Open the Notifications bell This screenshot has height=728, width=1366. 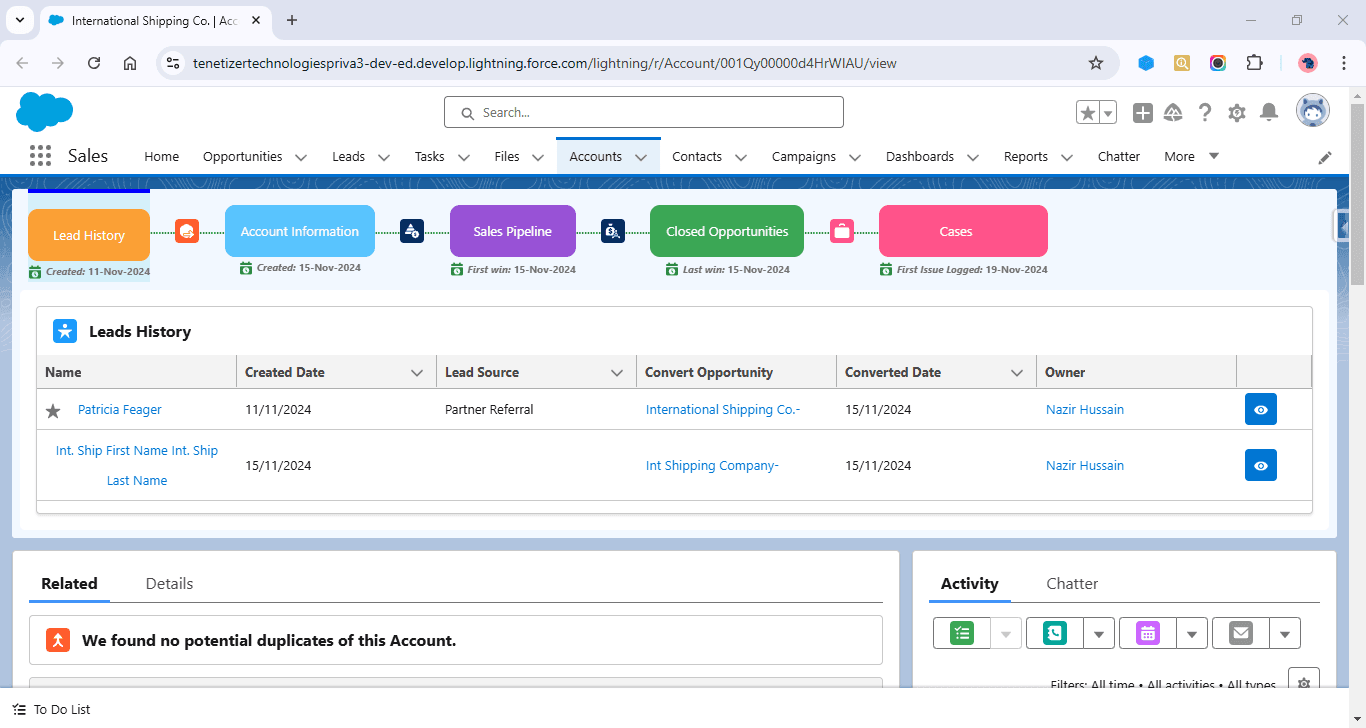(x=1269, y=112)
